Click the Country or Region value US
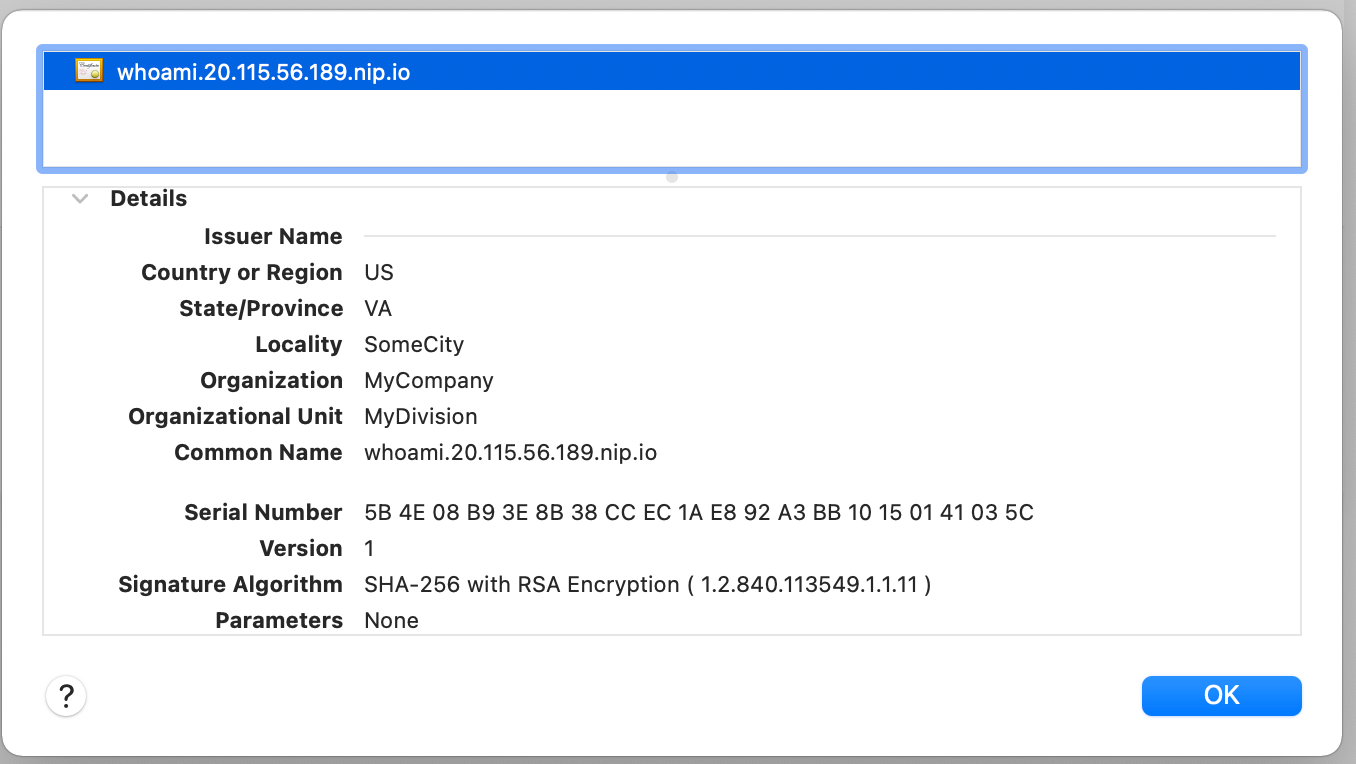Image resolution: width=1356 pixels, height=764 pixels. 379,273
